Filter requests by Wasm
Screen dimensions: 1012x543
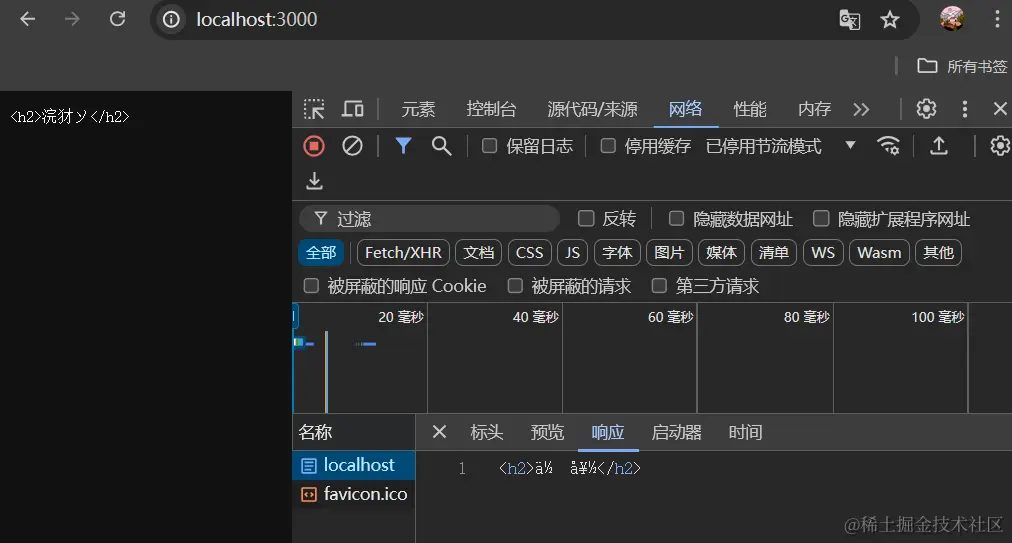pos(879,252)
